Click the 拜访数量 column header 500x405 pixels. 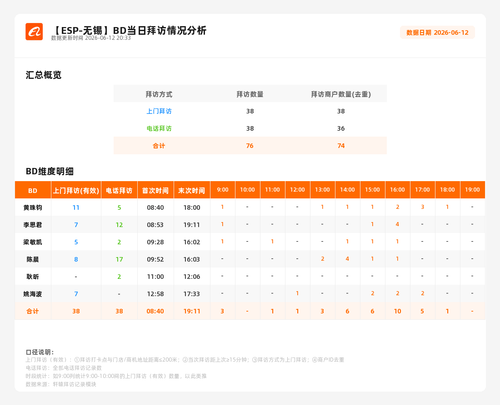tap(250, 94)
